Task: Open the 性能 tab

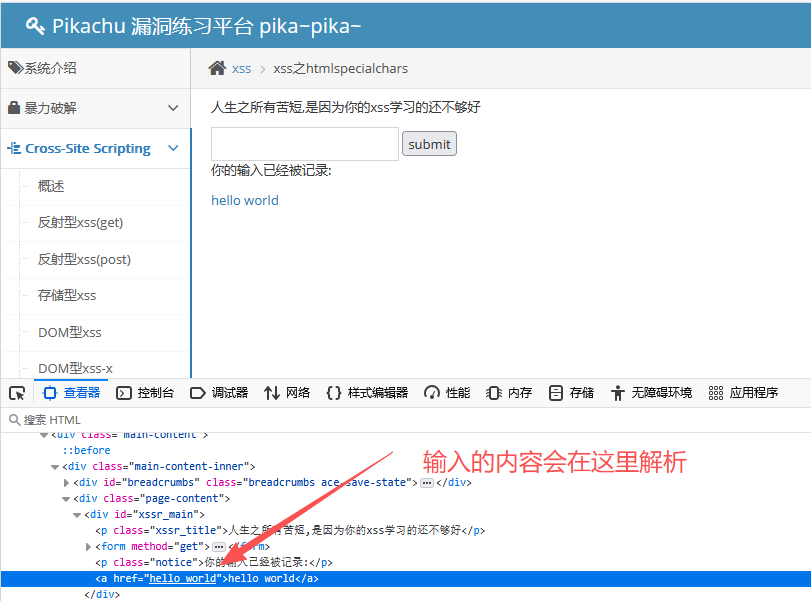Action: (447, 393)
